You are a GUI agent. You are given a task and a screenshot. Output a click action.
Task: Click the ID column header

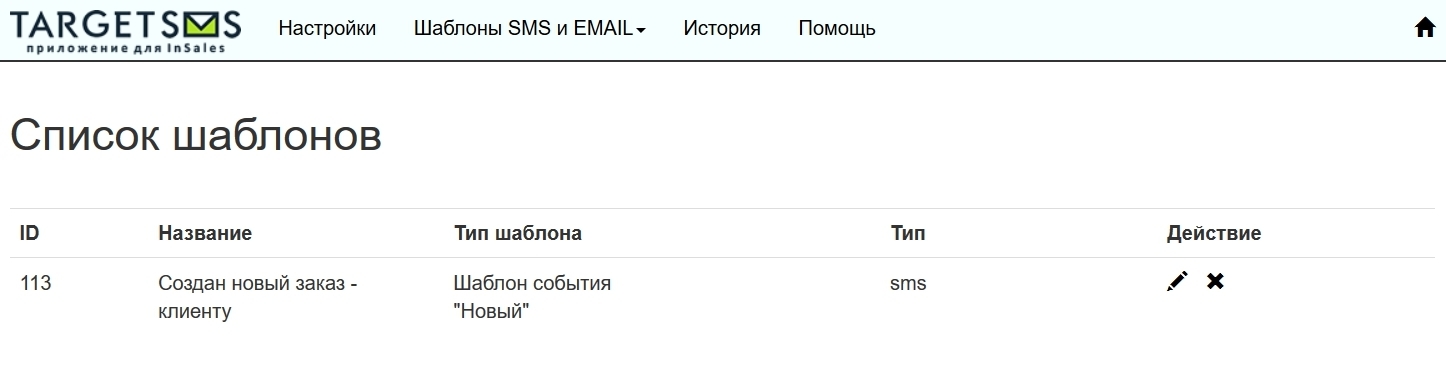(x=30, y=233)
